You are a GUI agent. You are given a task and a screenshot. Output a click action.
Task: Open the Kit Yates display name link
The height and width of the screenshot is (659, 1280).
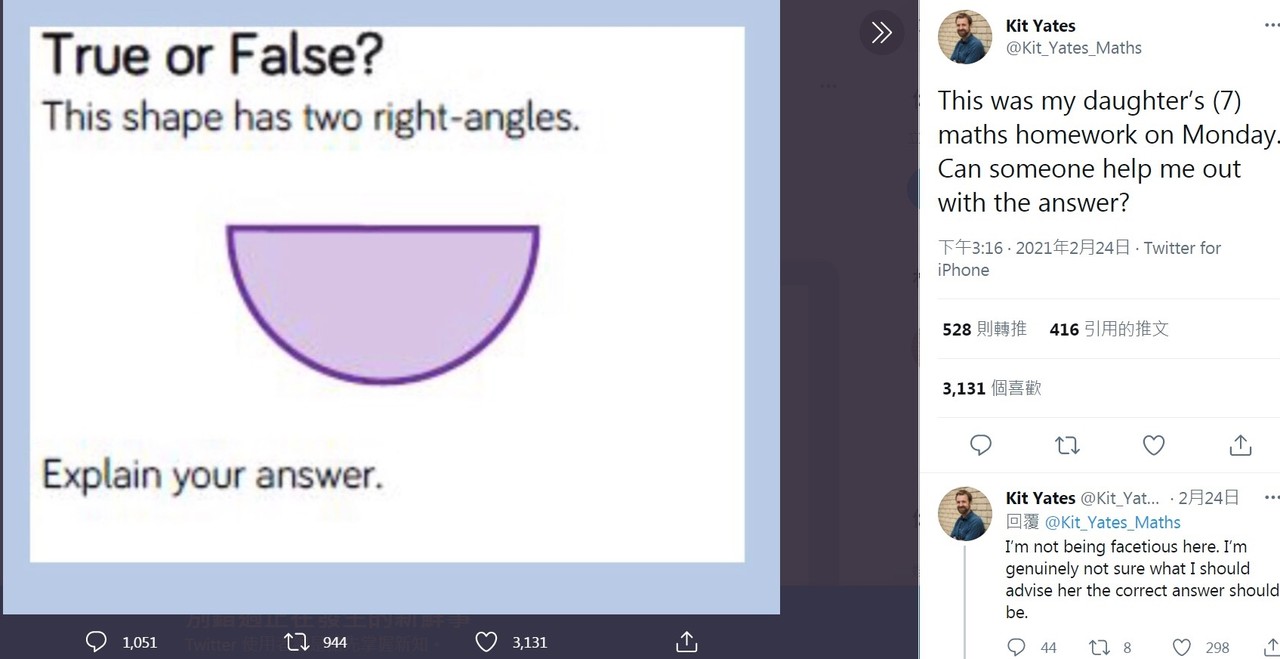pyautogui.click(x=1040, y=26)
